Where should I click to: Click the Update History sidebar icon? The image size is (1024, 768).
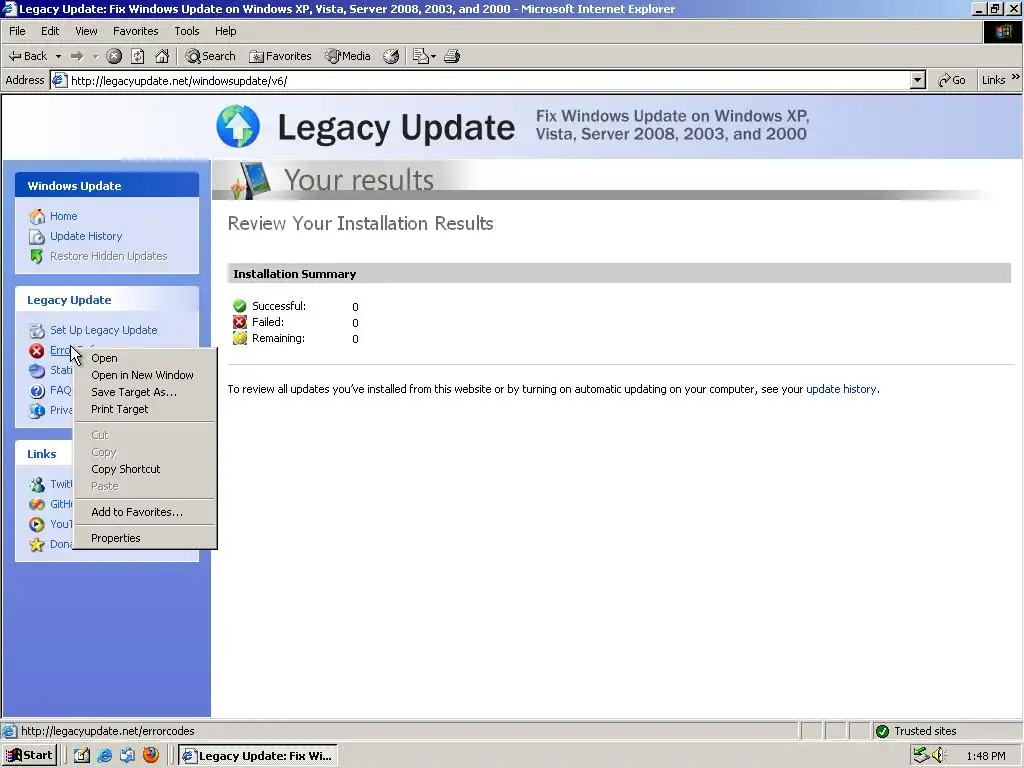click(37, 236)
